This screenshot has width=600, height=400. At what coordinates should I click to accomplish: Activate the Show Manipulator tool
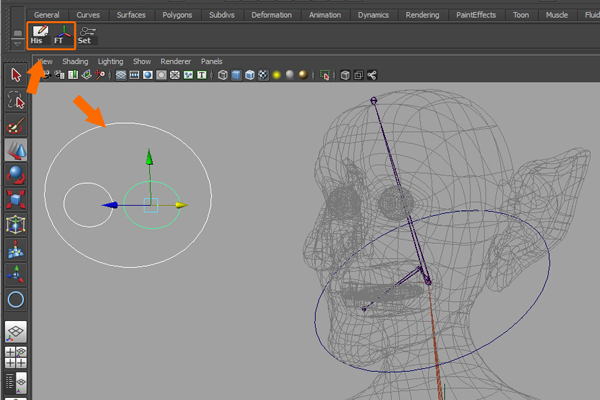click(x=16, y=274)
